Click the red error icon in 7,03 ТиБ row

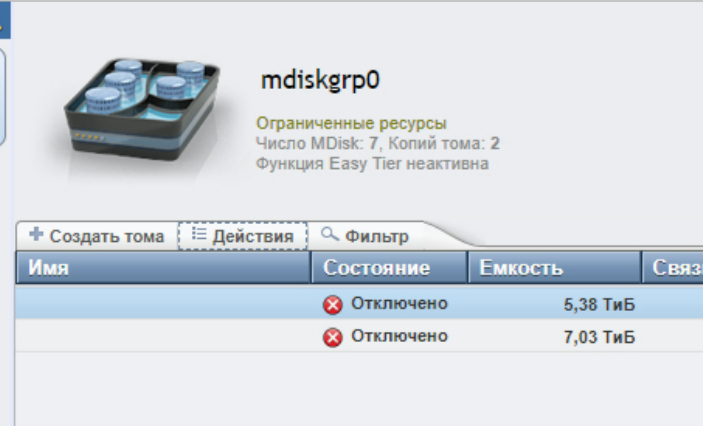coord(333,337)
